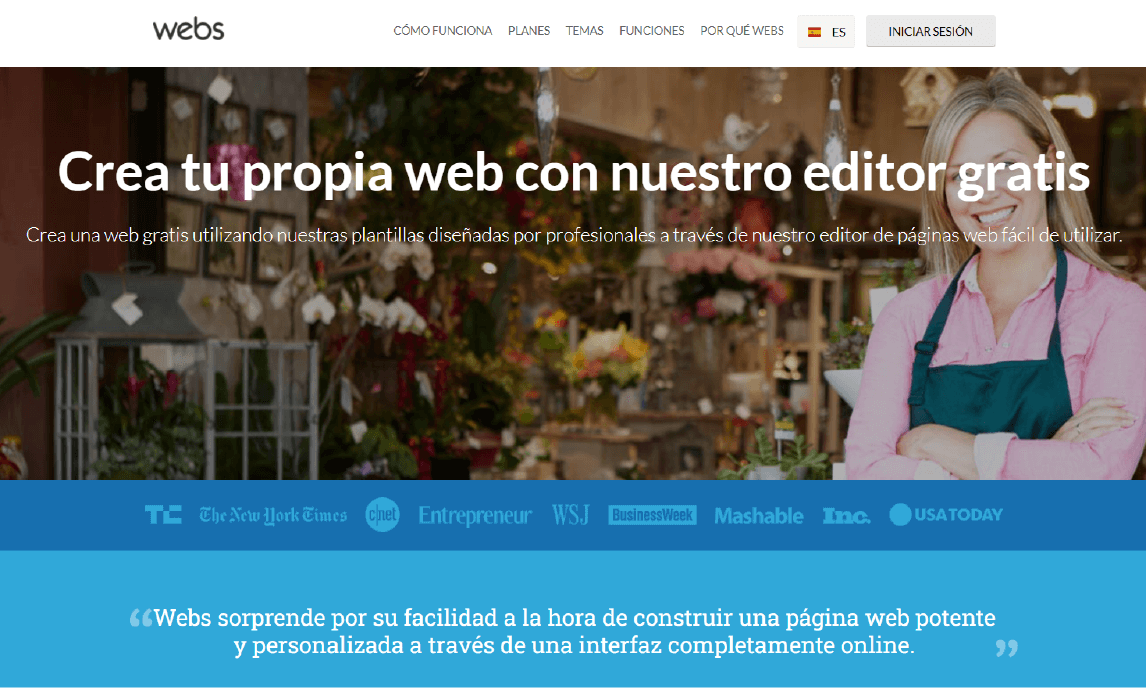Open the Planes menu item
Image resolution: width=1146 pixels, height=688 pixels.
pyautogui.click(x=529, y=31)
